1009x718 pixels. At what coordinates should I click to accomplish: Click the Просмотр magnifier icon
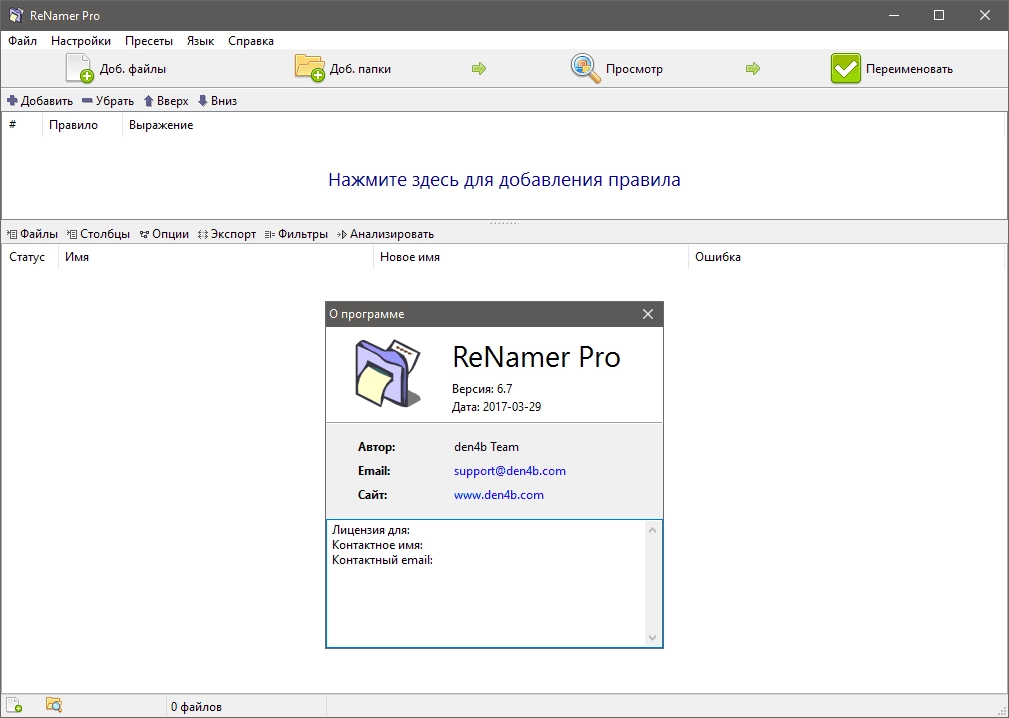pyautogui.click(x=586, y=68)
